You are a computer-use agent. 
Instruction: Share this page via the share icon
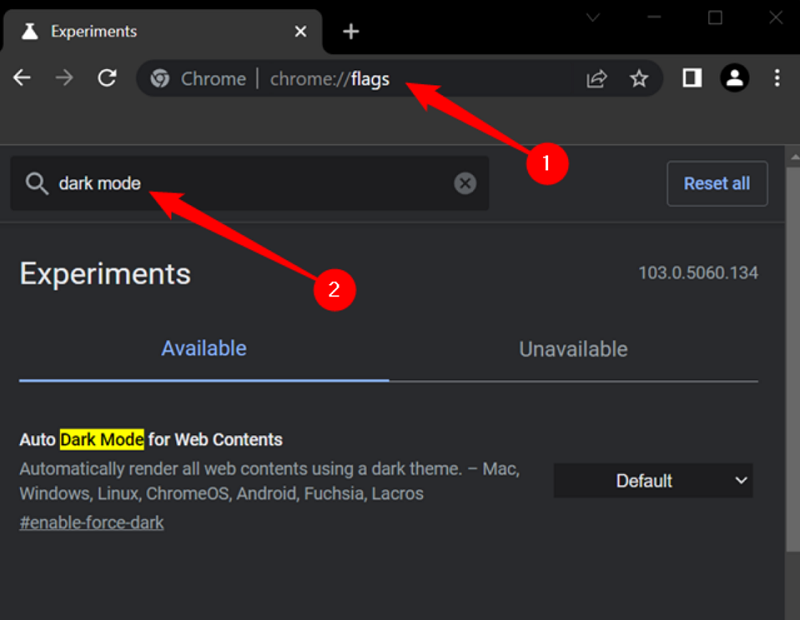pyautogui.click(x=597, y=79)
